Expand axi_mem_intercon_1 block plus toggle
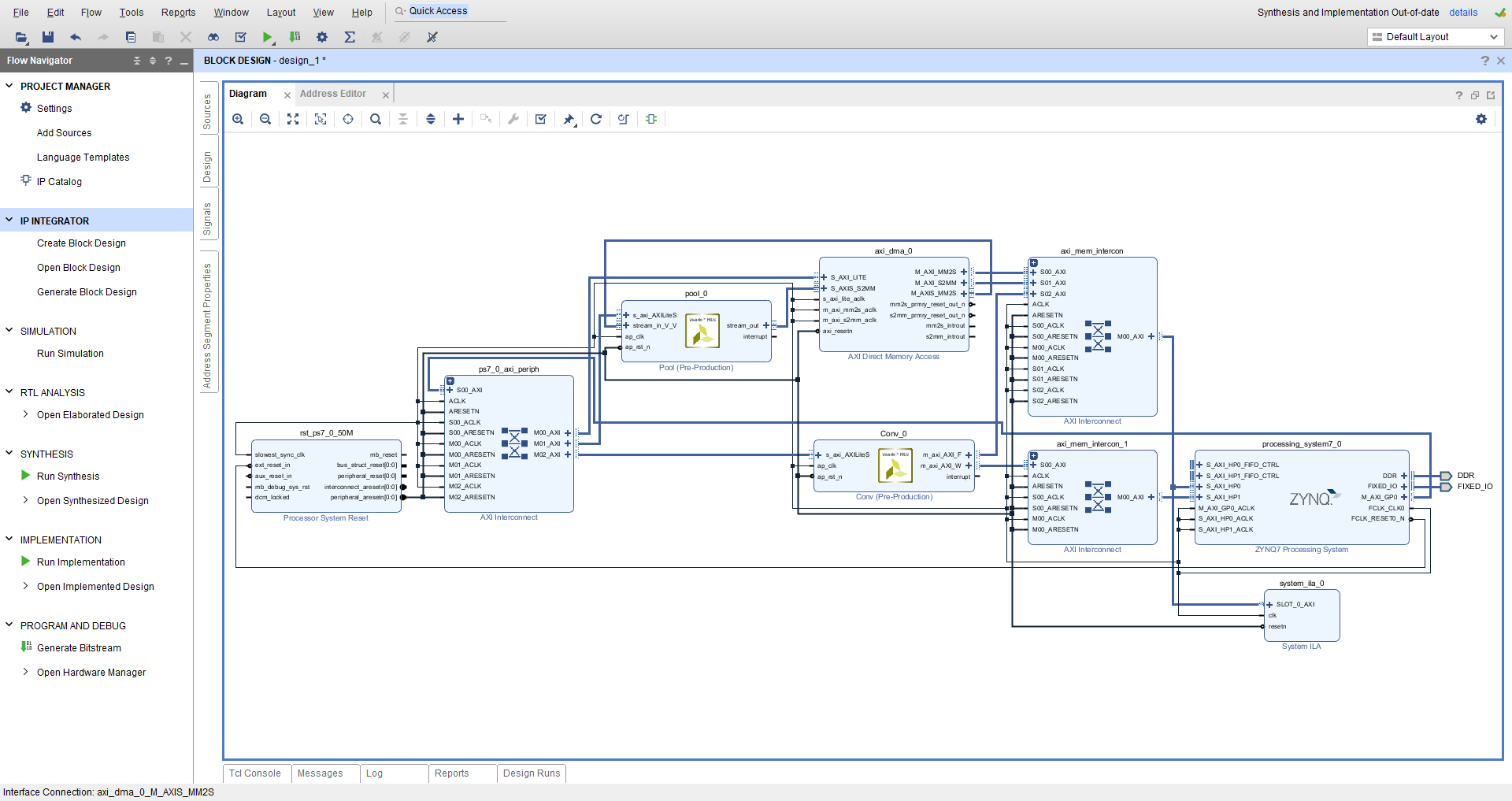Viewport: 1512px width, 801px height. (1034, 456)
